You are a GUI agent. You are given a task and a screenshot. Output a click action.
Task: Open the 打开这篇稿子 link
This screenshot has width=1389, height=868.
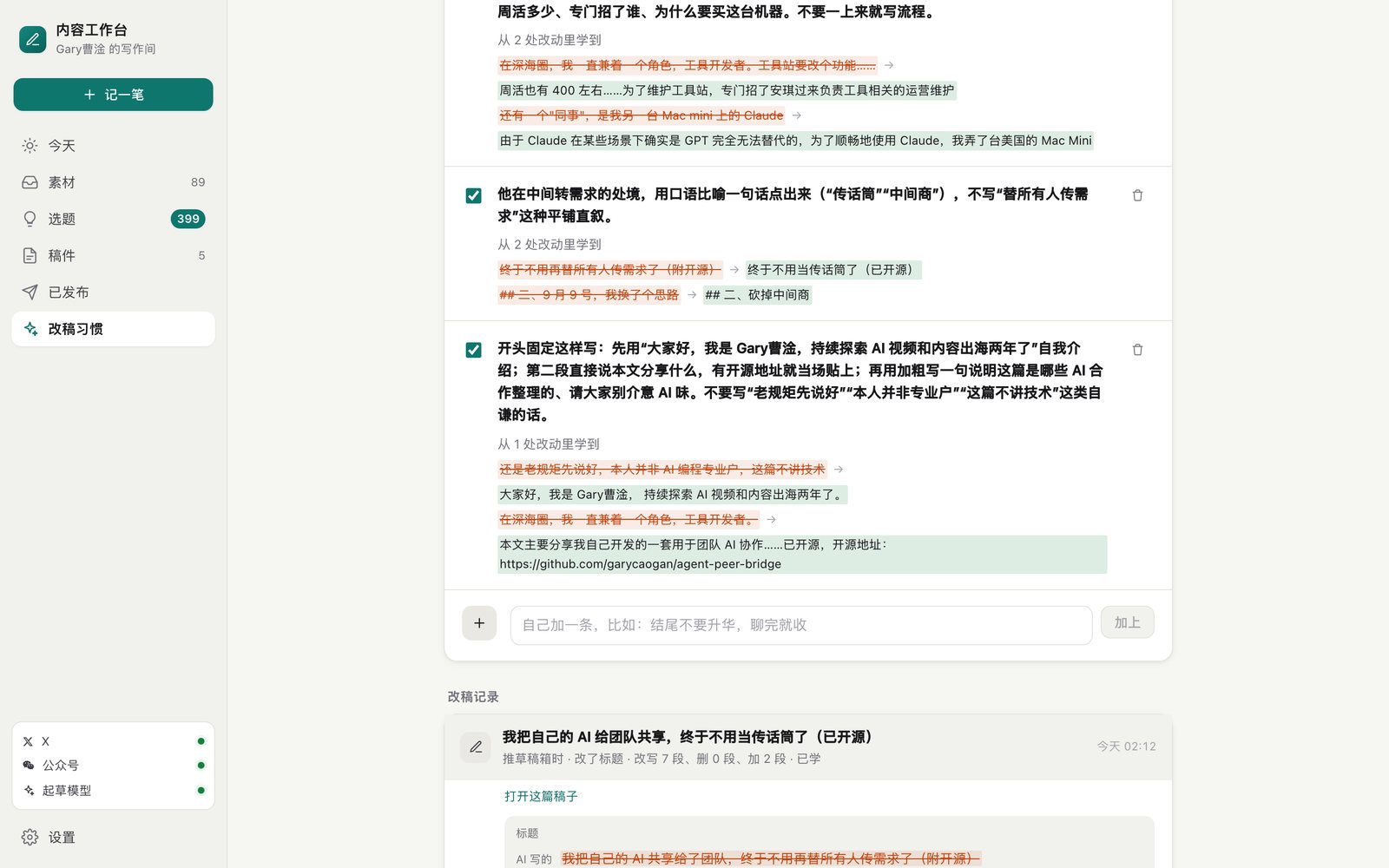coord(541,796)
